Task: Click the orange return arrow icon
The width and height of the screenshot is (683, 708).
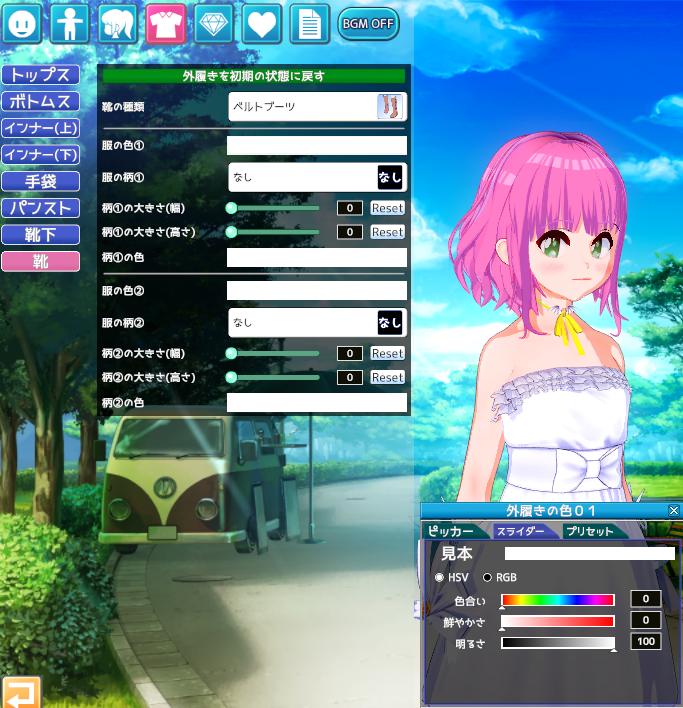Action: coord(20,692)
